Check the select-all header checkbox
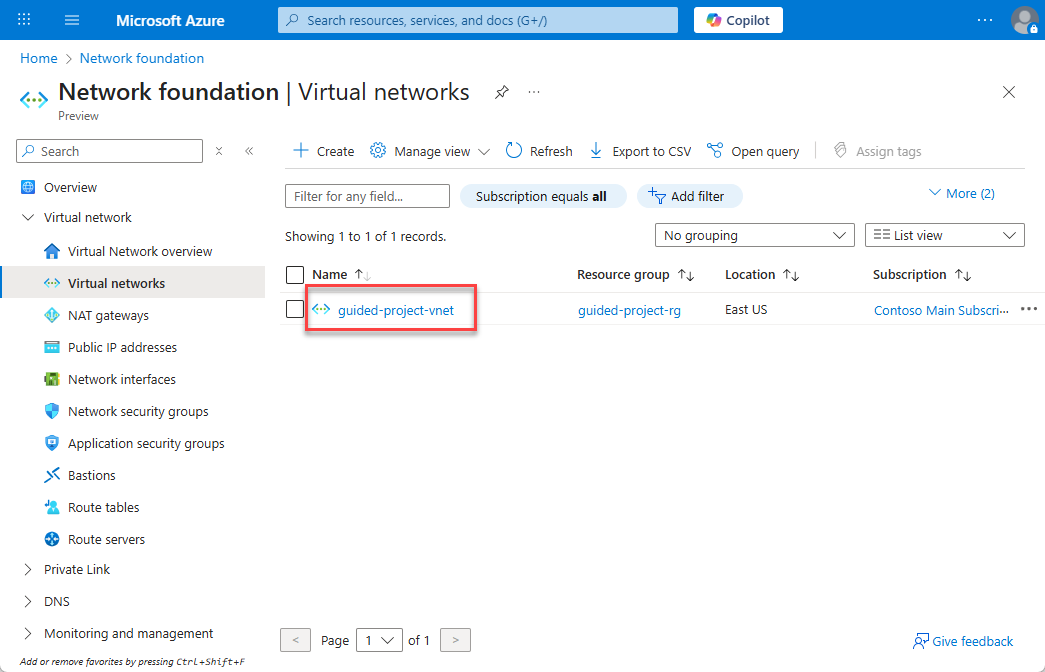The image size is (1045, 672). tap(295, 275)
